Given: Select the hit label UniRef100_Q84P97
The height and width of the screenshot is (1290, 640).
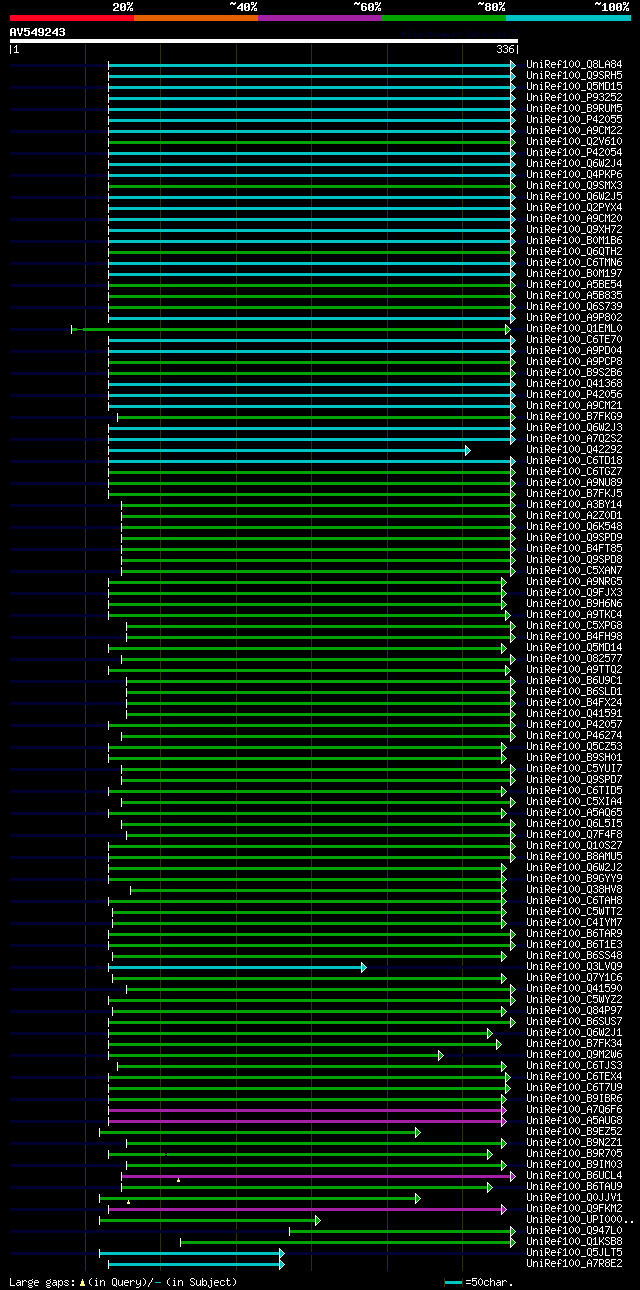Looking at the screenshot, I should (574, 1011).
